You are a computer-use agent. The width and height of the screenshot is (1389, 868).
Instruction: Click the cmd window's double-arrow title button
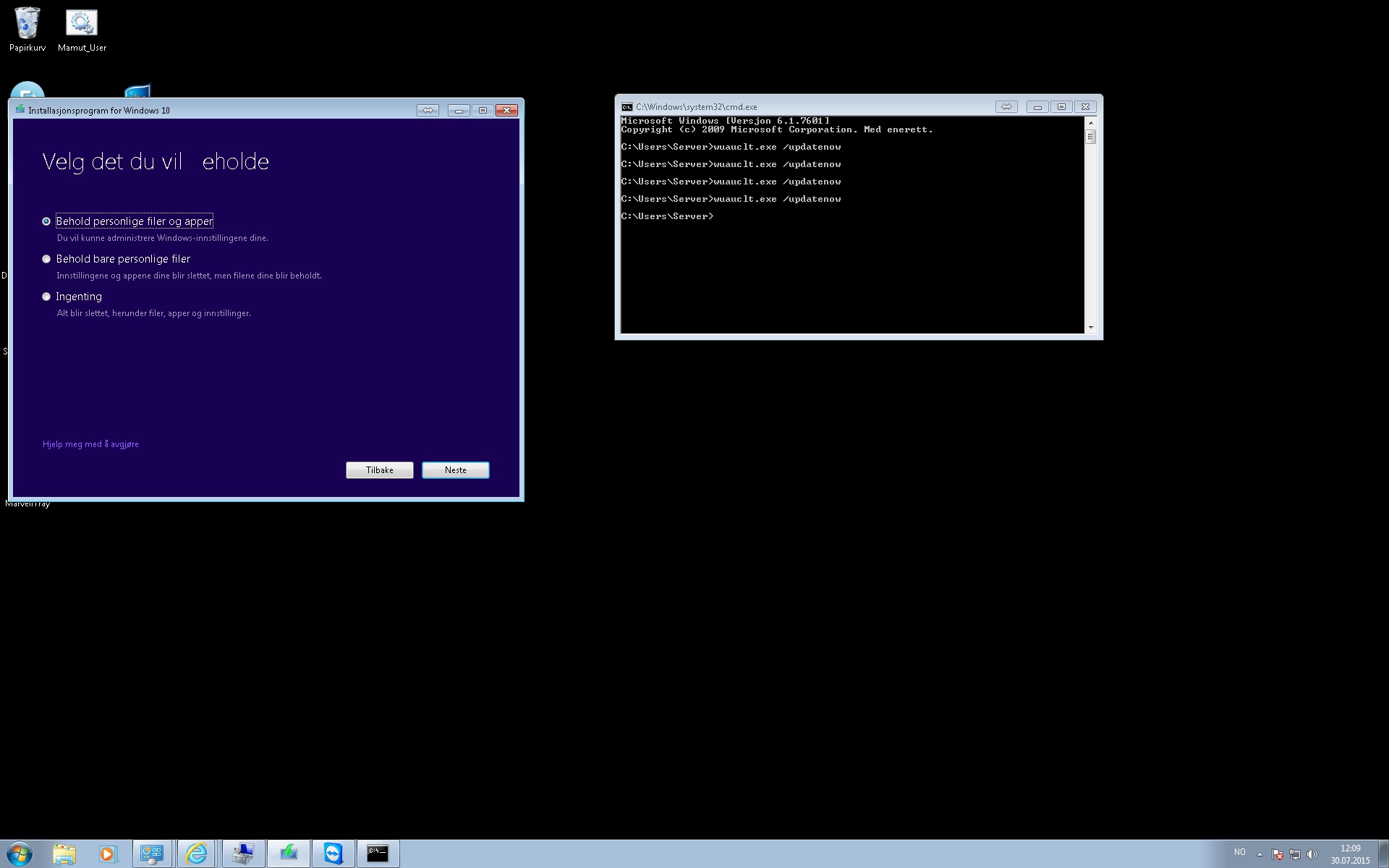point(1006,106)
